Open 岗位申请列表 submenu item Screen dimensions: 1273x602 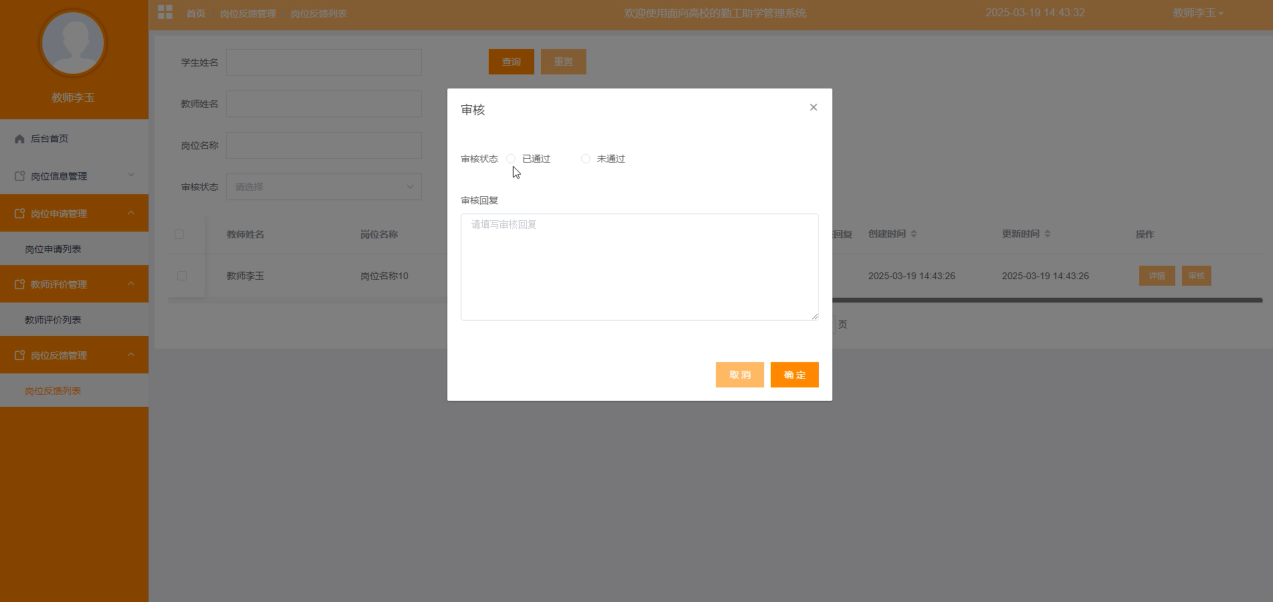pos(74,249)
